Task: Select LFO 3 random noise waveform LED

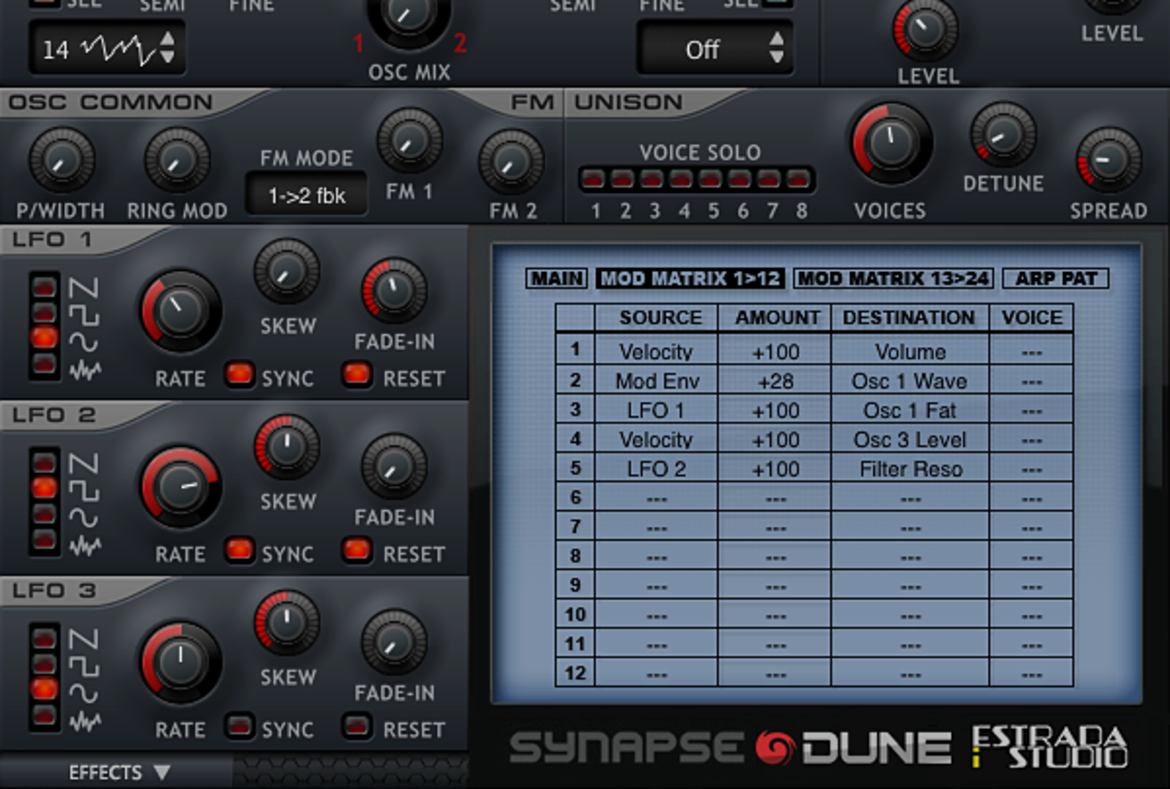Action: coord(44,715)
